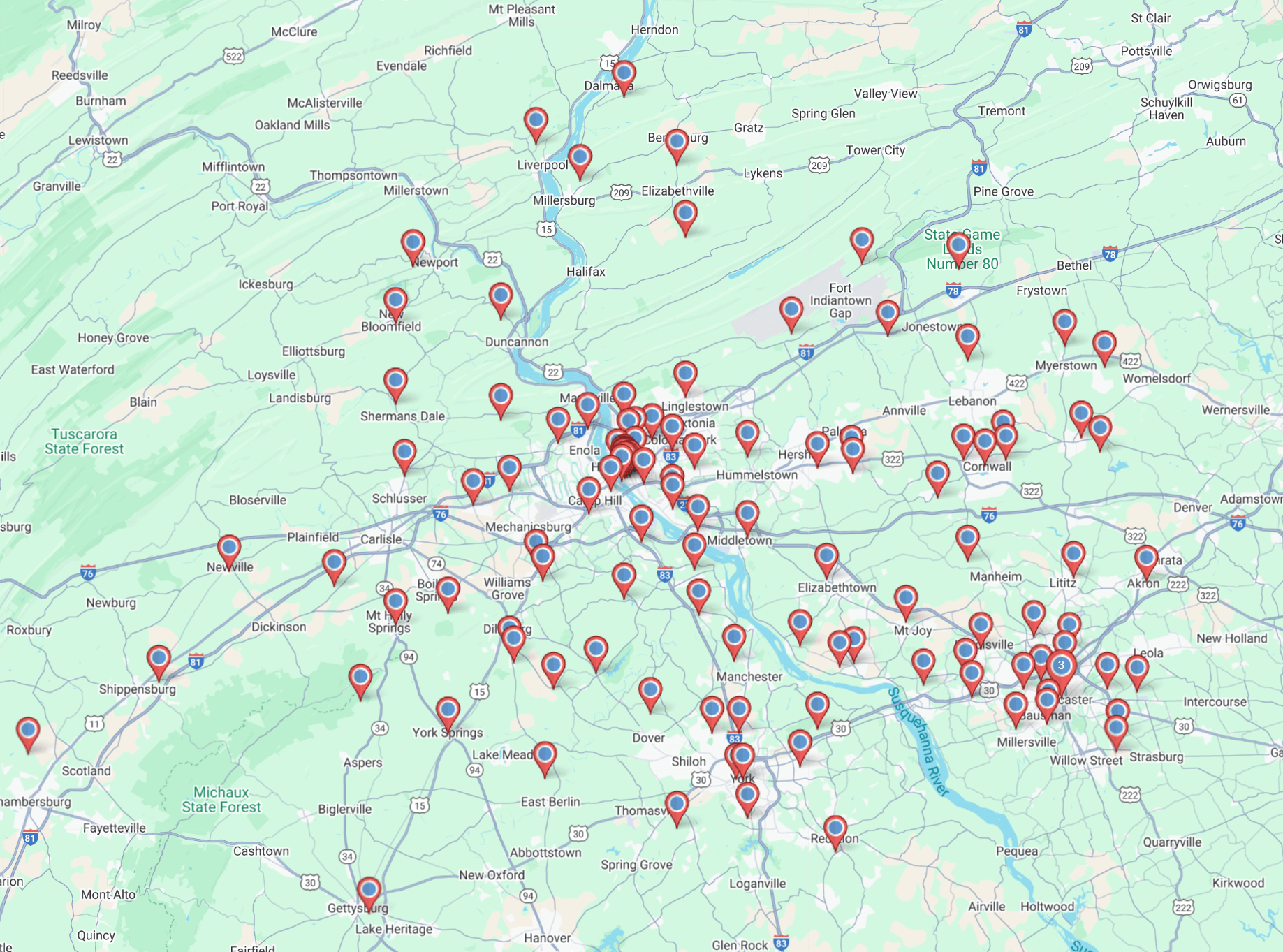Click the Susquehanna River label

tap(918, 742)
